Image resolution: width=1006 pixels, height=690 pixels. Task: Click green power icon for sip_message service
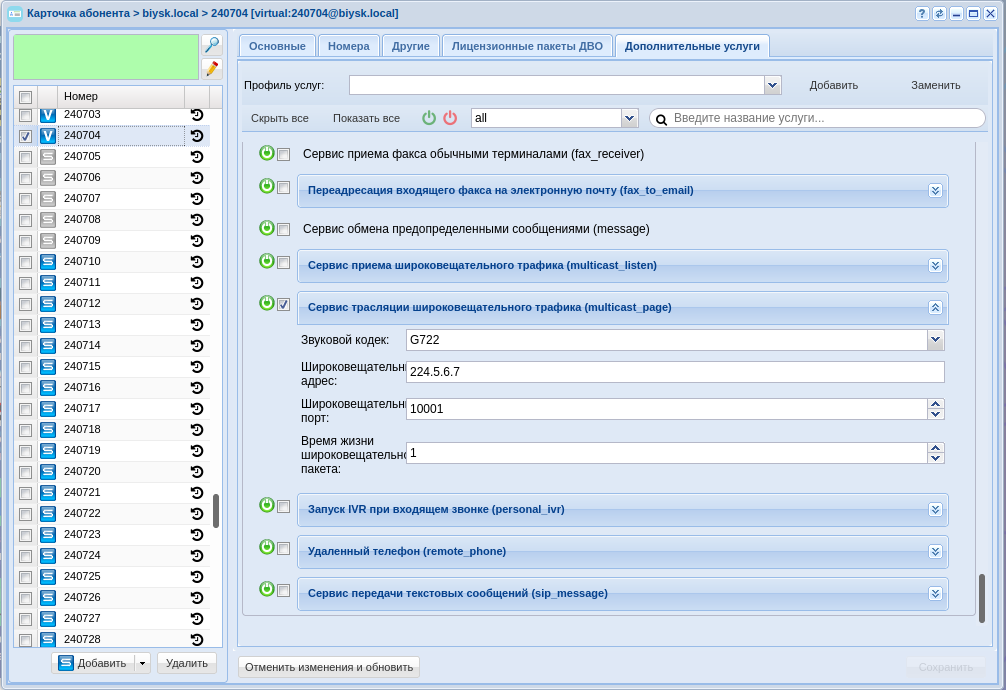[267, 589]
